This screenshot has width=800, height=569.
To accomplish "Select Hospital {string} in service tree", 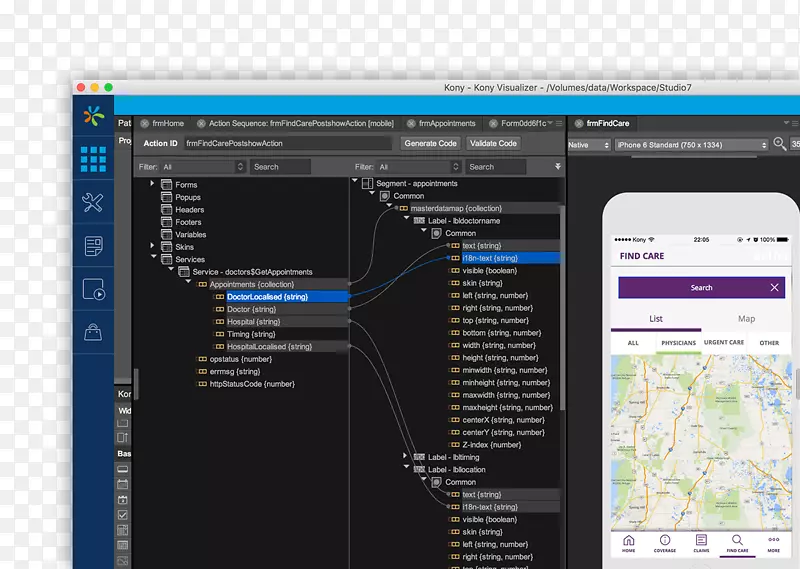I will point(253,322).
